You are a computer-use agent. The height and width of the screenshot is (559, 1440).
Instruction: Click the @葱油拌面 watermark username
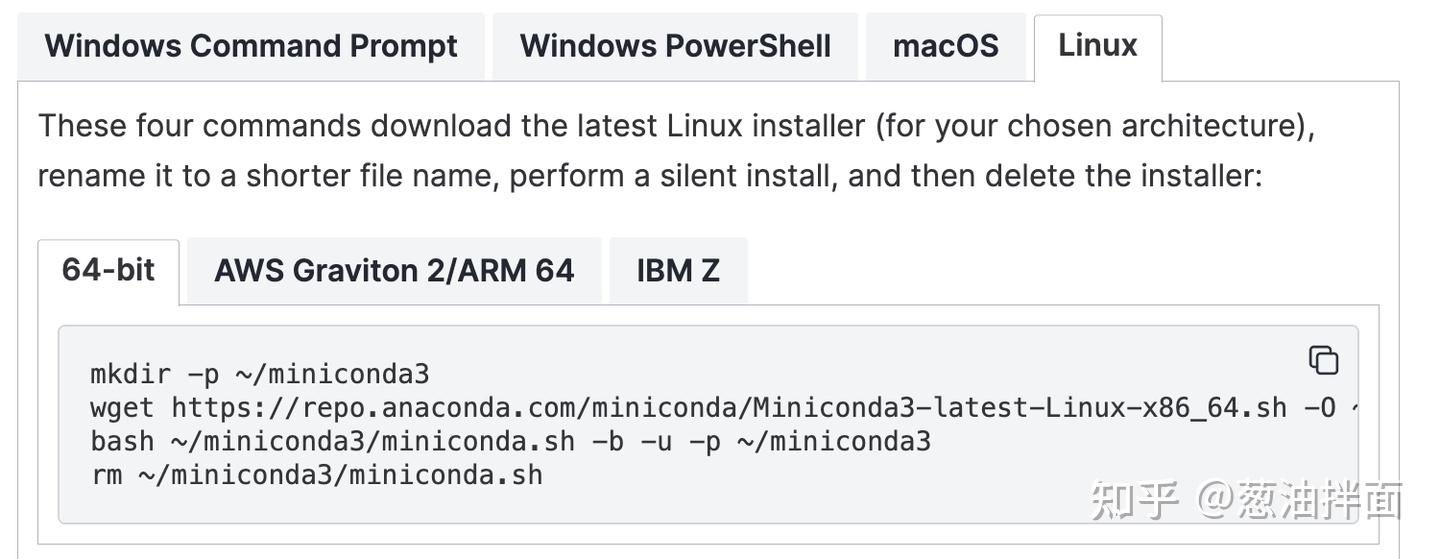[x=1300, y=500]
